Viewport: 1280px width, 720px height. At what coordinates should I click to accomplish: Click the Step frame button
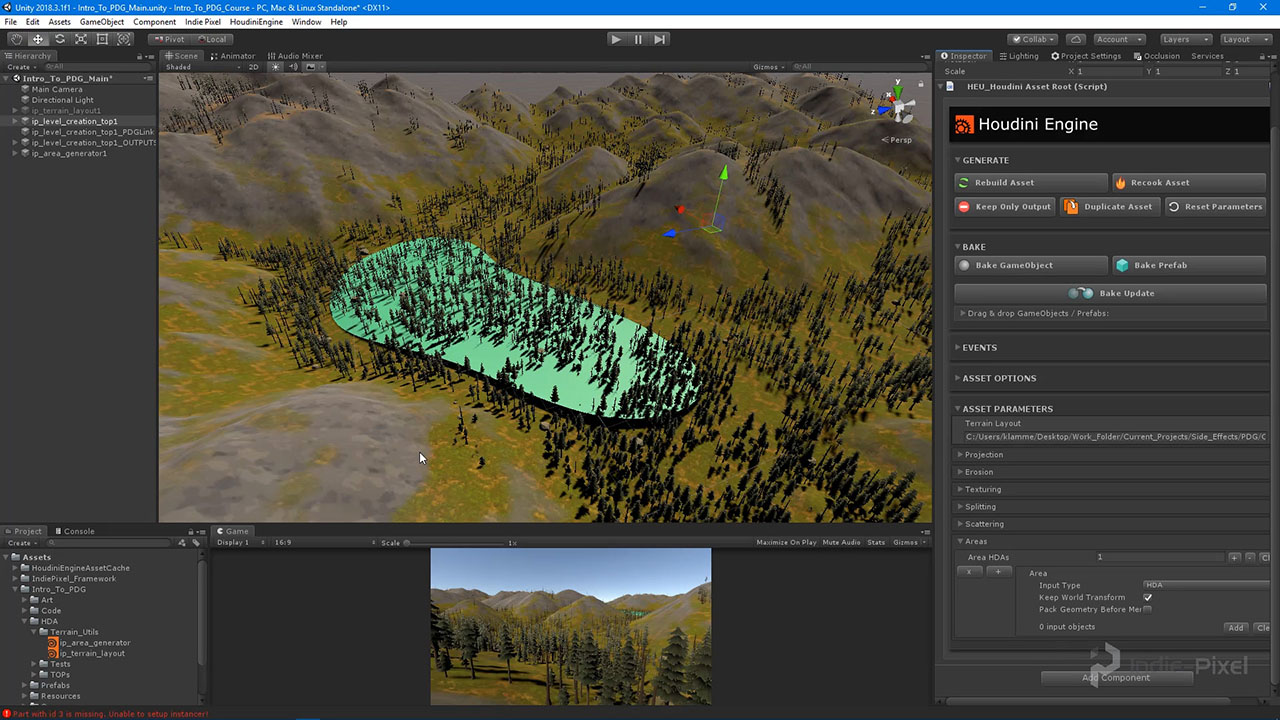pos(659,39)
